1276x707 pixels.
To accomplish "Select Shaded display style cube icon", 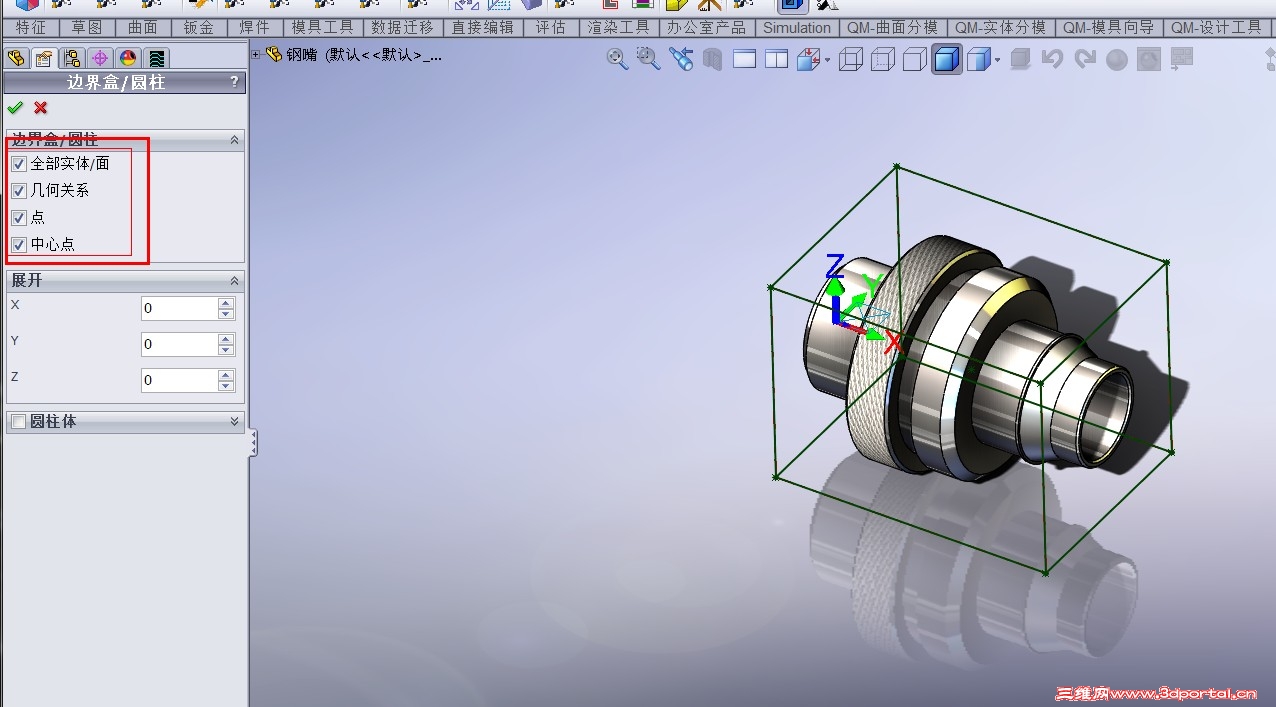I will [978, 60].
